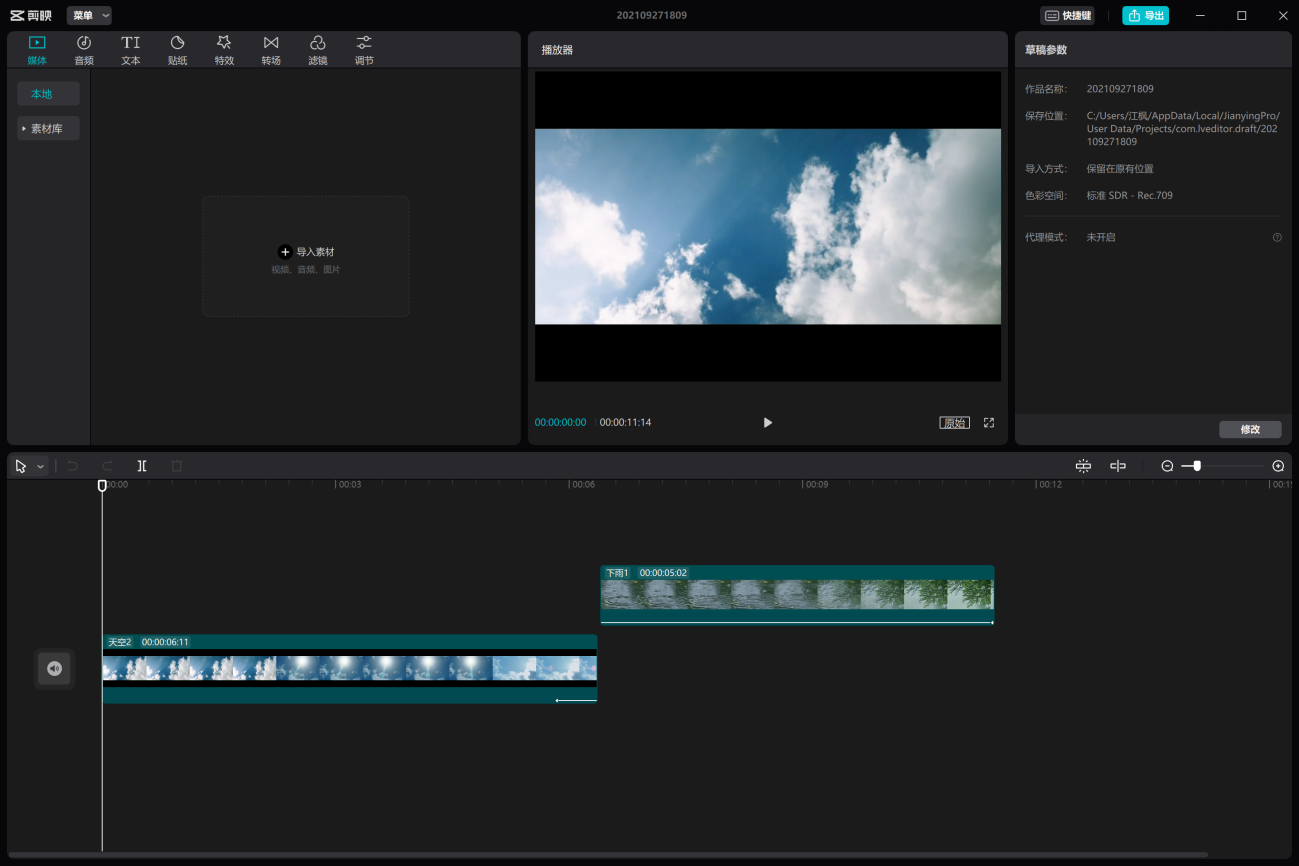1299x866 pixels.
Task: Click the 草稿参数 panel title
Action: coord(1046,49)
